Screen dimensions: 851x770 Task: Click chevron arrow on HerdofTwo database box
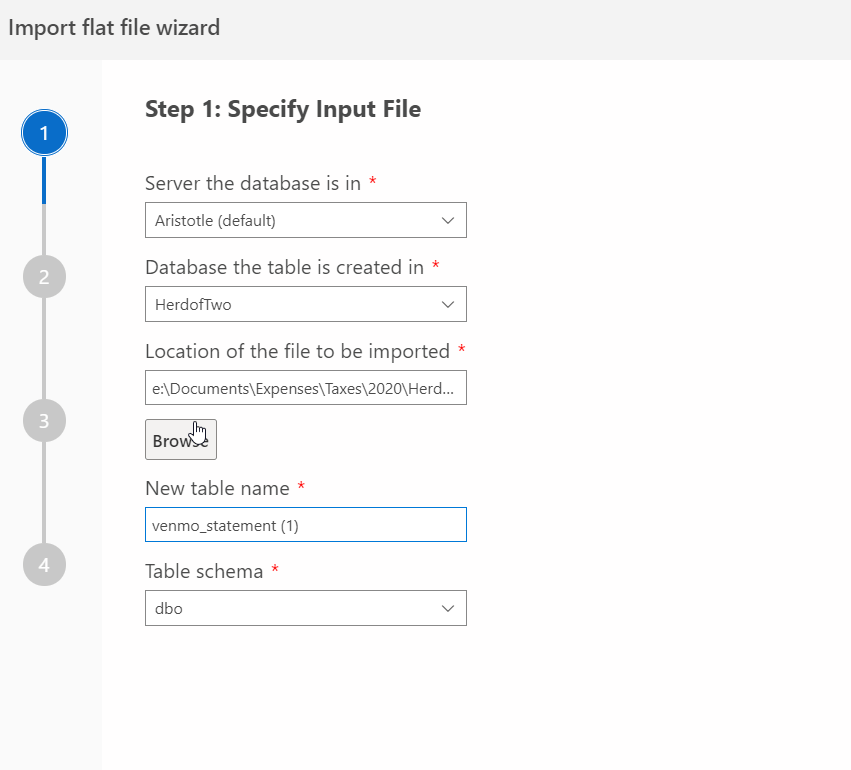click(447, 304)
